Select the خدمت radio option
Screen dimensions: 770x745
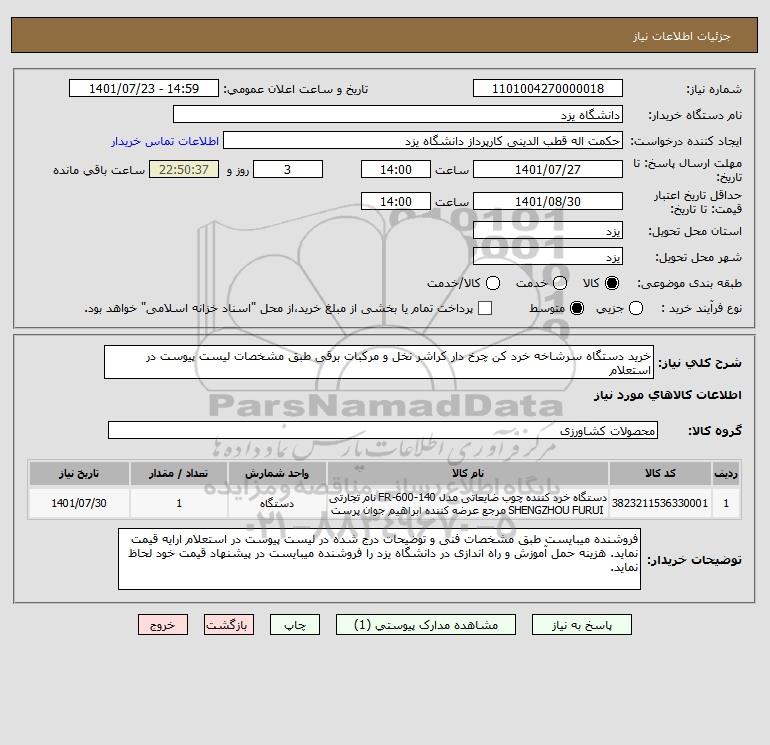coord(560,283)
